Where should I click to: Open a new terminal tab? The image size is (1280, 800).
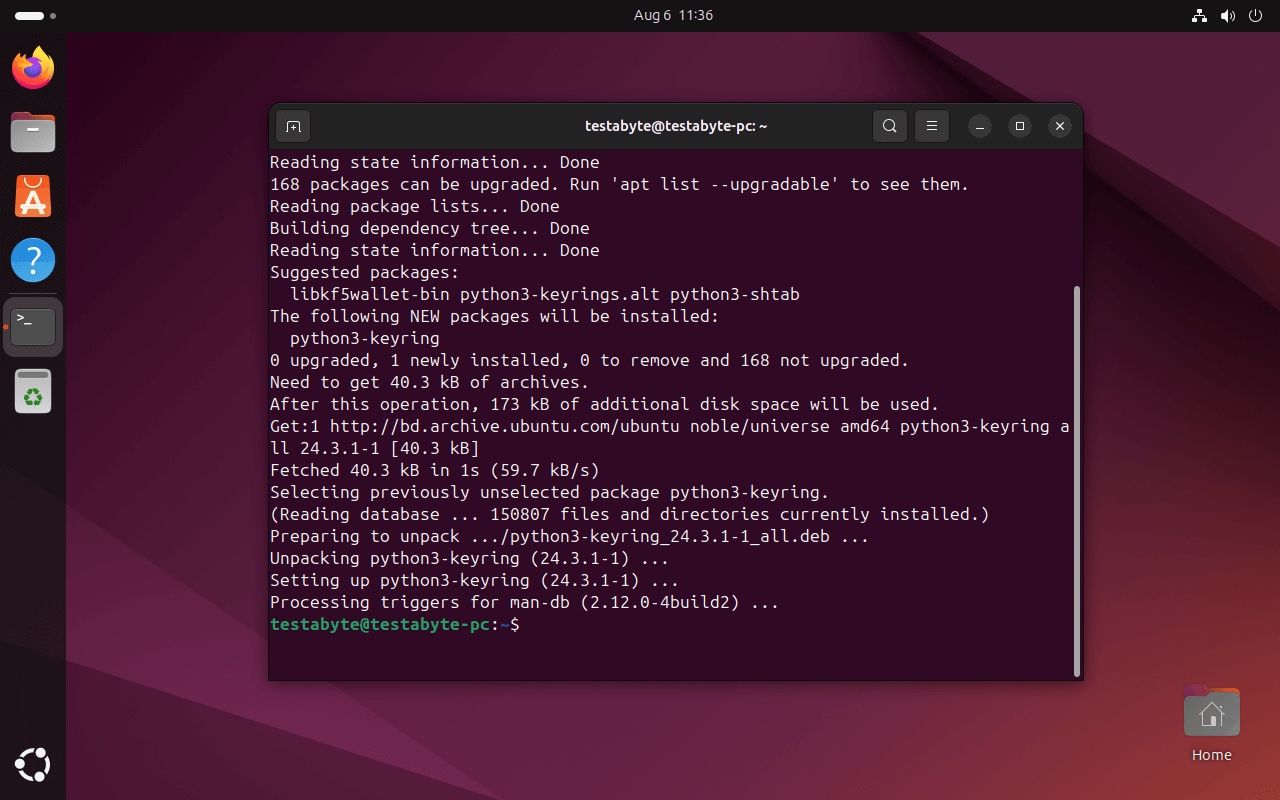tap(292, 126)
